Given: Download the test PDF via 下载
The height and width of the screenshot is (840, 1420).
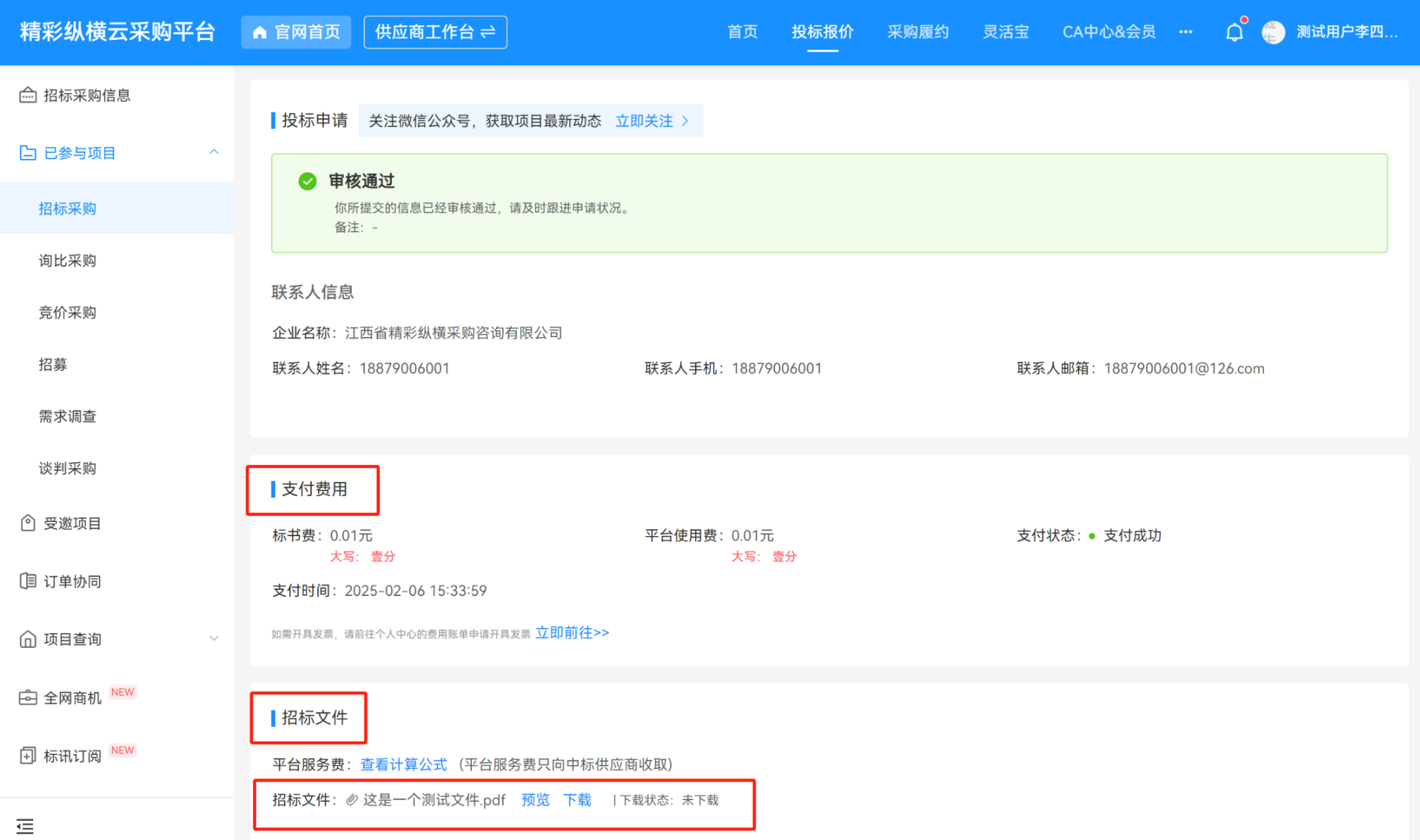Looking at the screenshot, I should coord(577,799).
